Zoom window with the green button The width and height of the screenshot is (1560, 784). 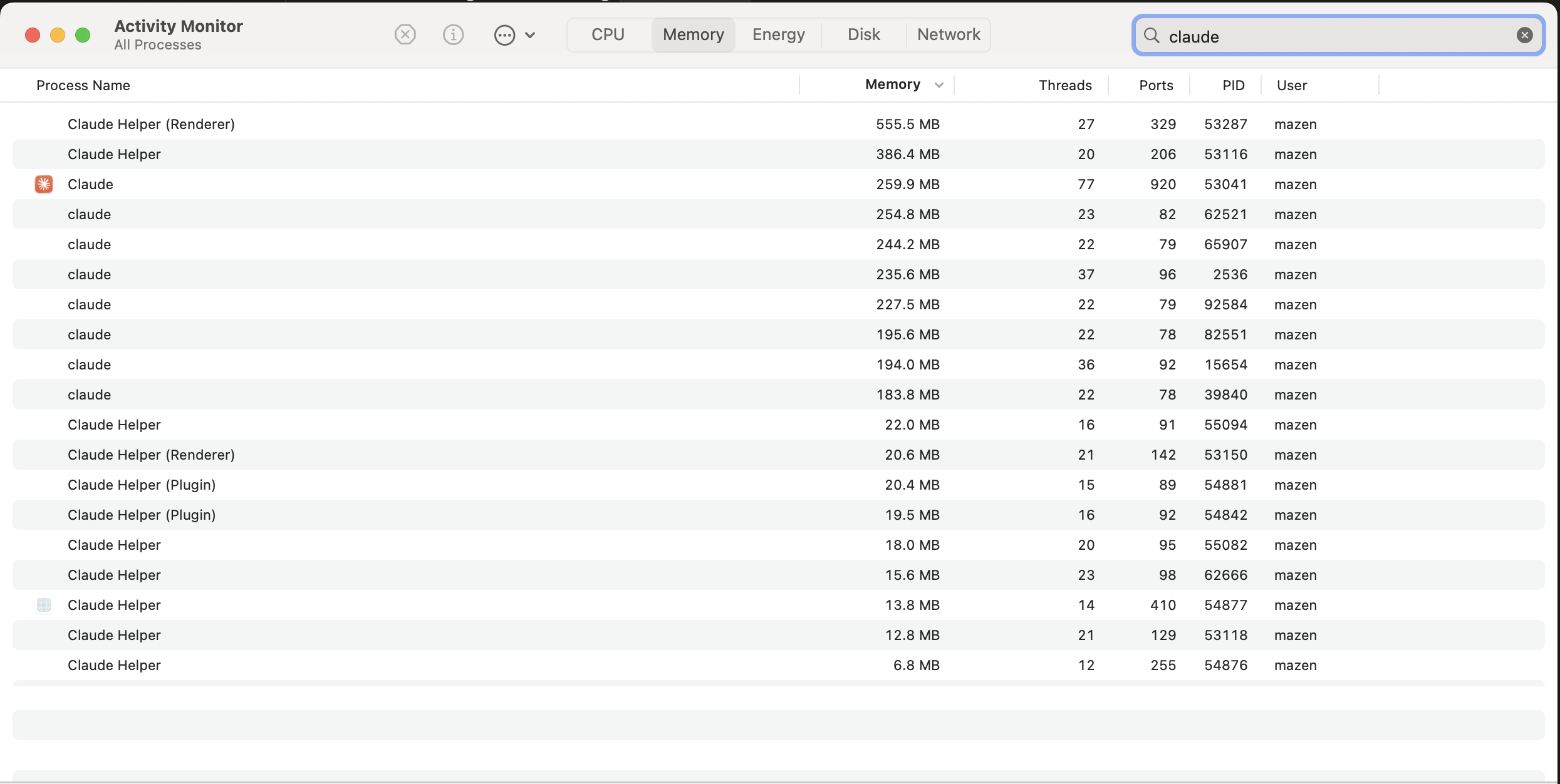tap(83, 35)
